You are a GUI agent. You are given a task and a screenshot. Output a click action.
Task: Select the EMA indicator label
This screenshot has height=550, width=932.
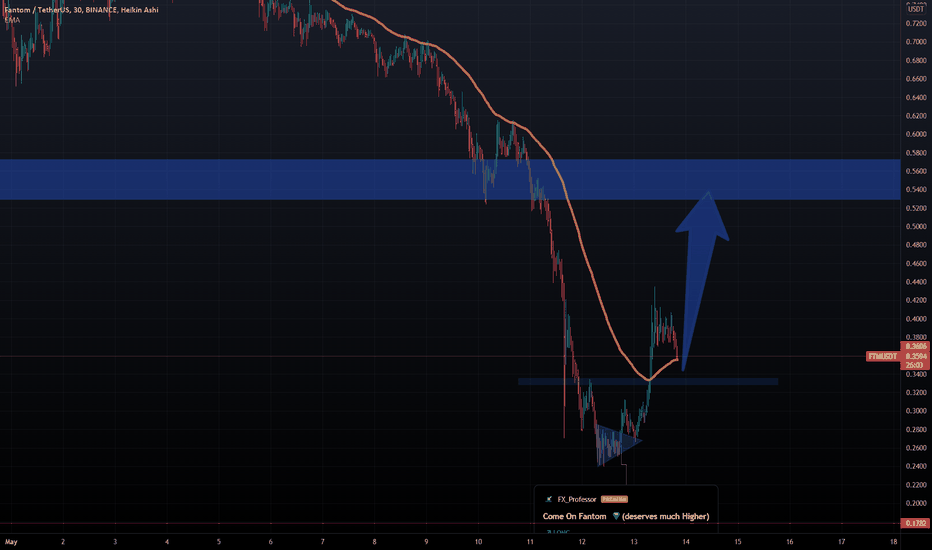click(x=12, y=20)
